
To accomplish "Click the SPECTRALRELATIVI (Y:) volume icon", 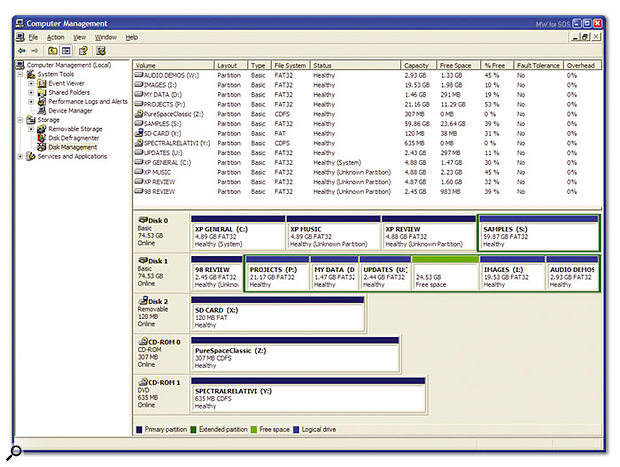I will click(138, 143).
